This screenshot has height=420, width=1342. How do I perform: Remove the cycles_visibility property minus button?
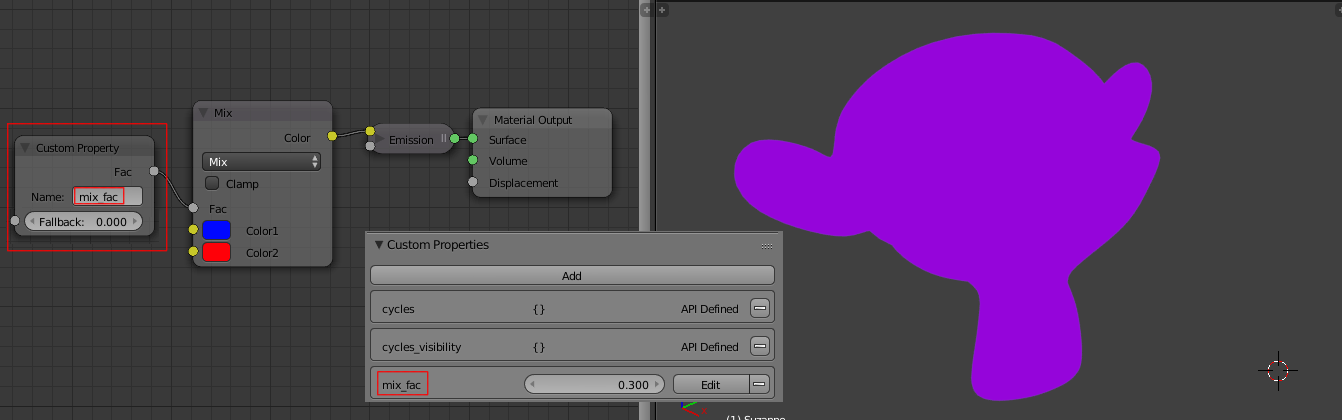760,347
